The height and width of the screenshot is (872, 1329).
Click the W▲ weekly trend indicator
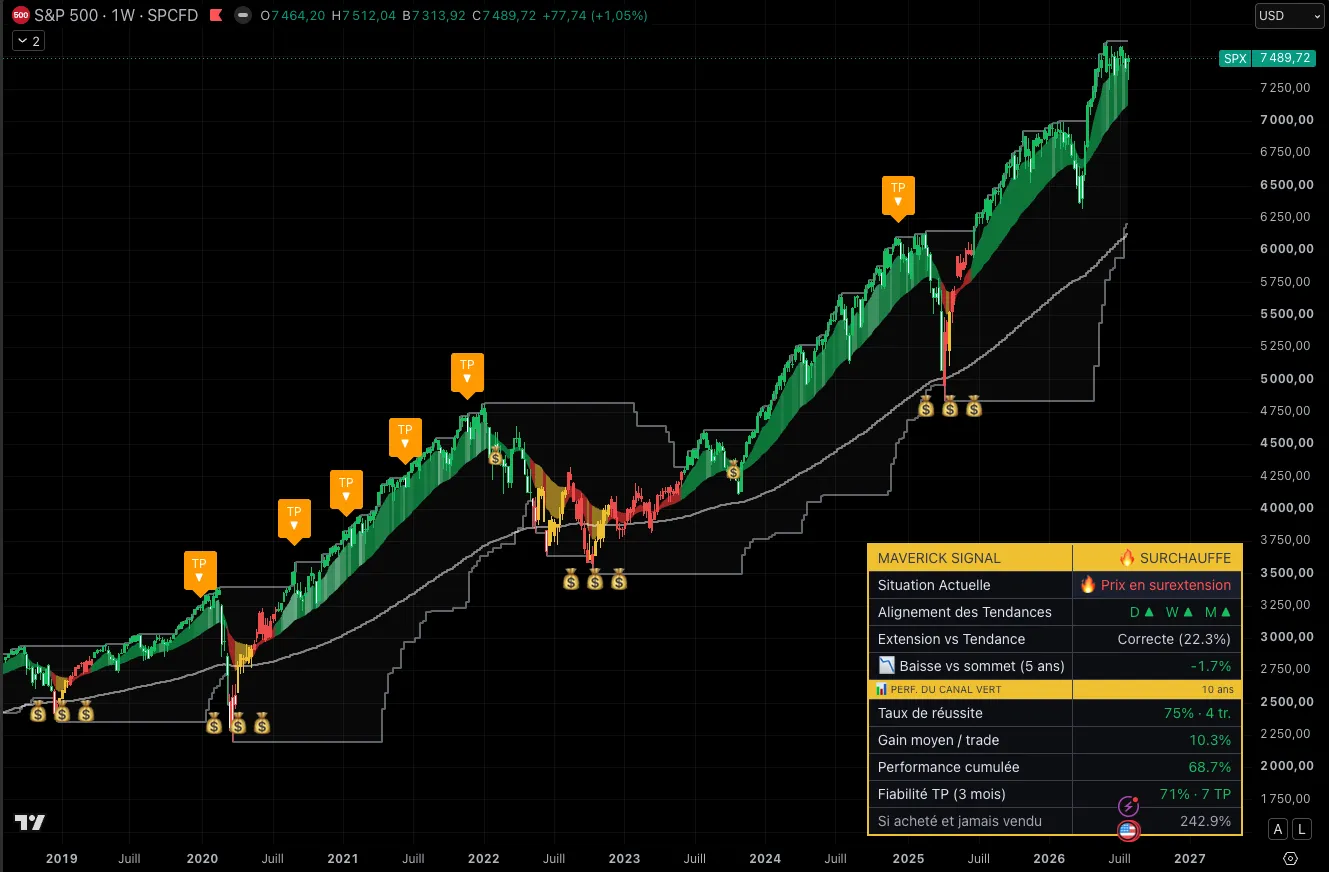[1180, 612]
